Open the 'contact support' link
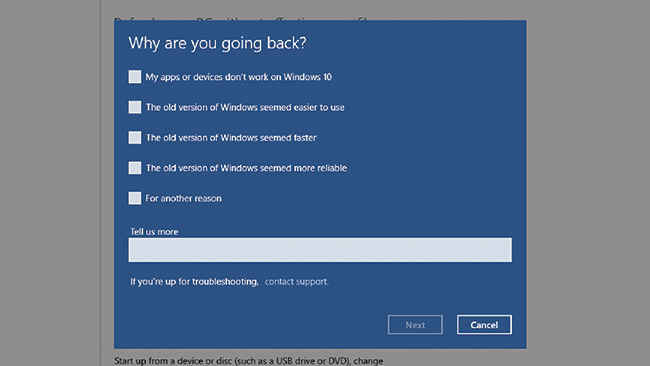The width and height of the screenshot is (650, 366). (296, 282)
